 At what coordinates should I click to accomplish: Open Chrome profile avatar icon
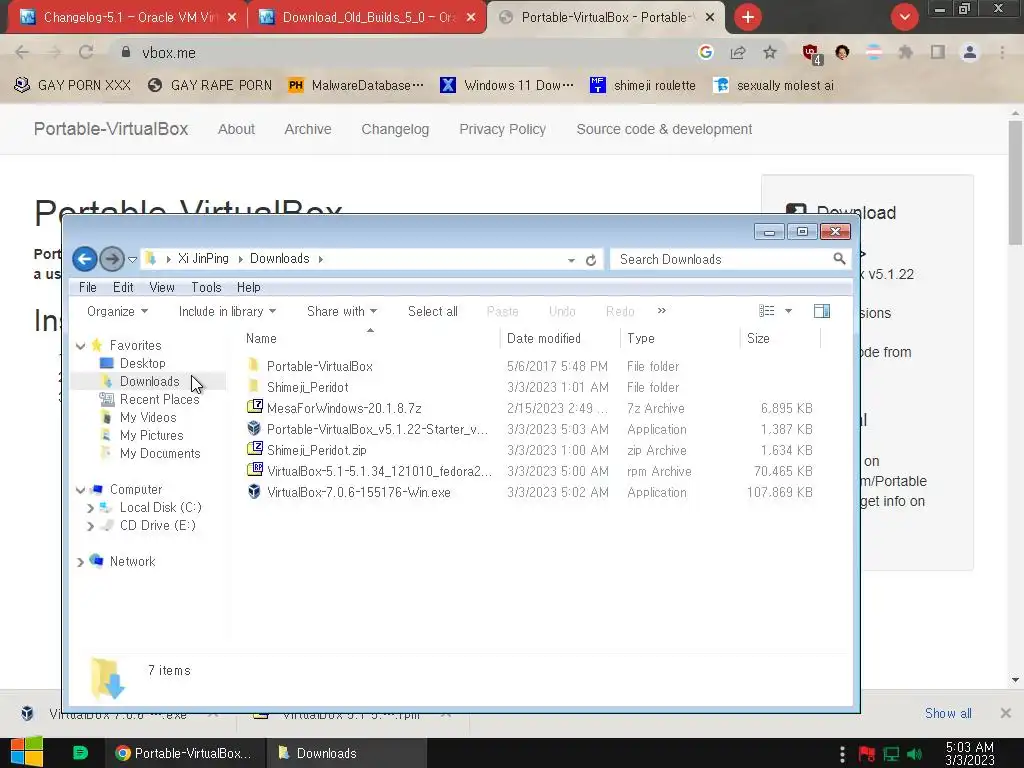[x=970, y=52]
